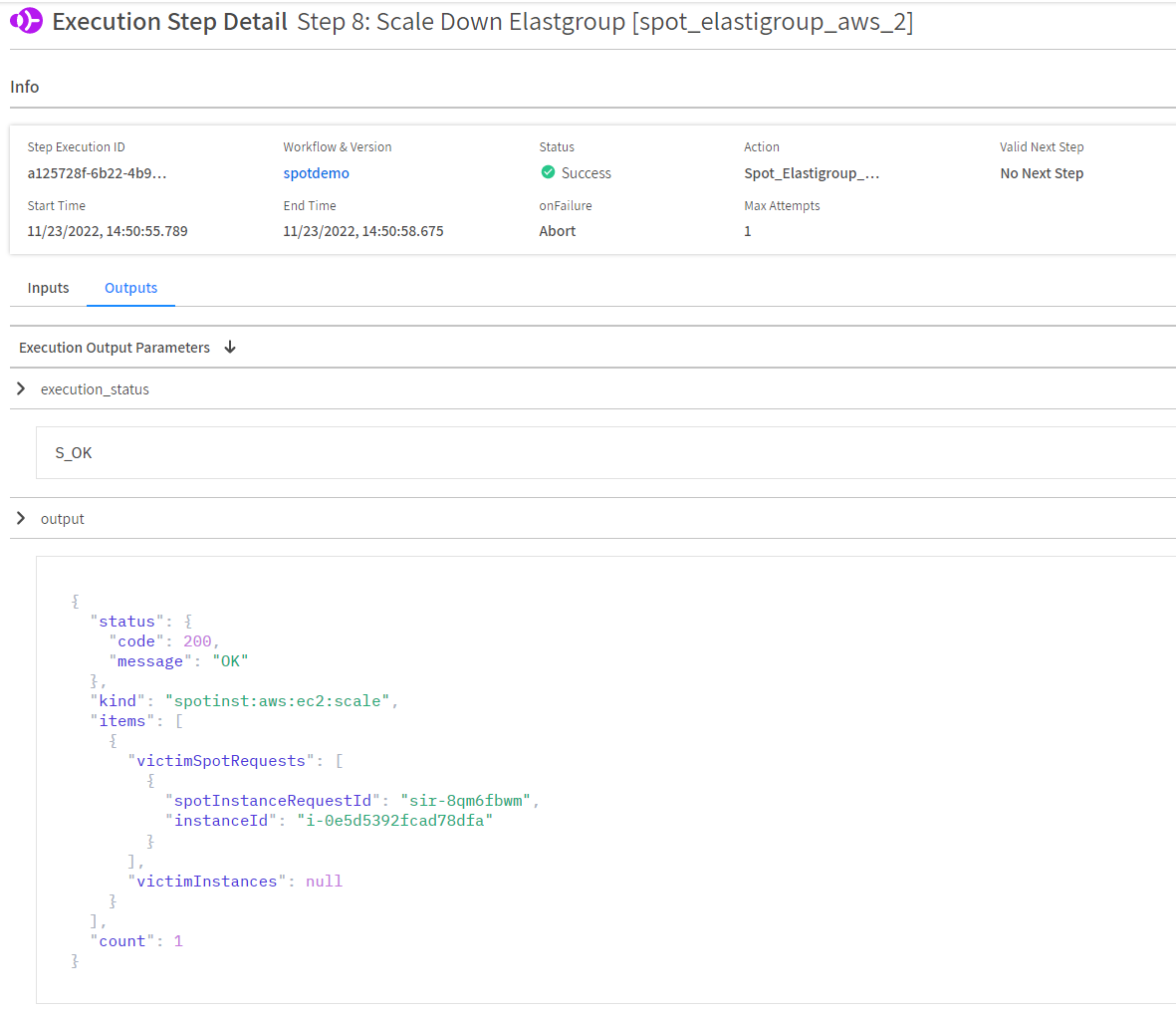Image resolution: width=1176 pixels, height=1014 pixels.
Task: Select the Outputs tab
Action: coord(130,288)
